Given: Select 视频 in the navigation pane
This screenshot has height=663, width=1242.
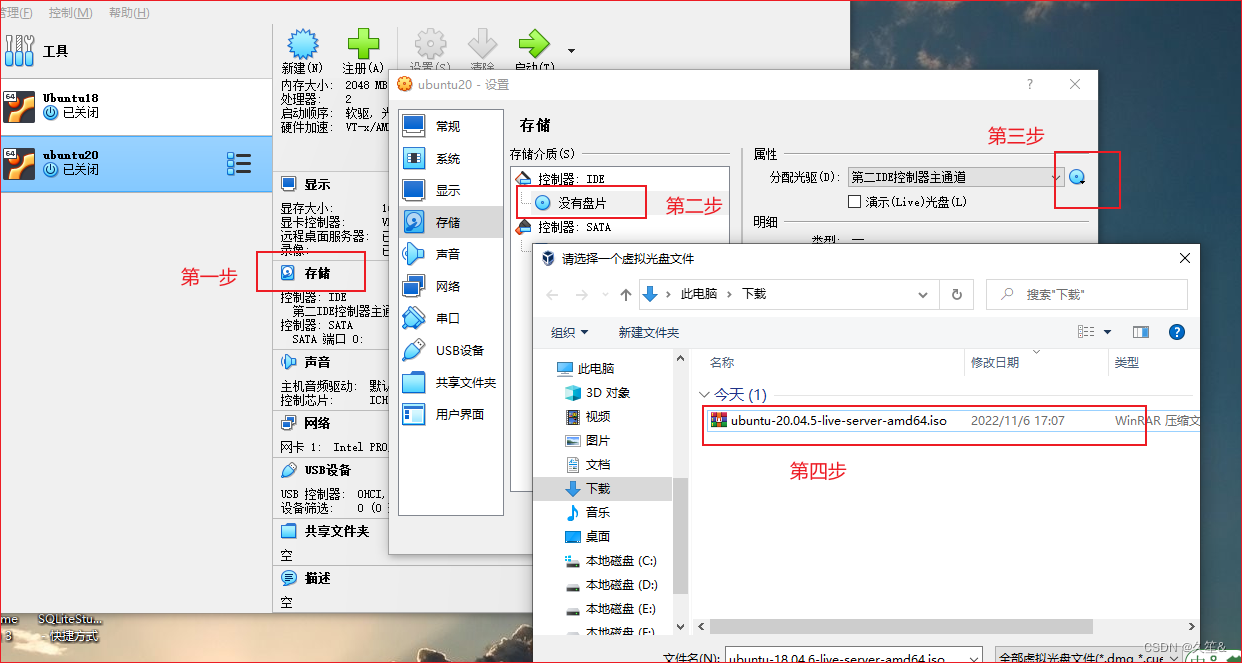Looking at the screenshot, I should click(x=598, y=416).
